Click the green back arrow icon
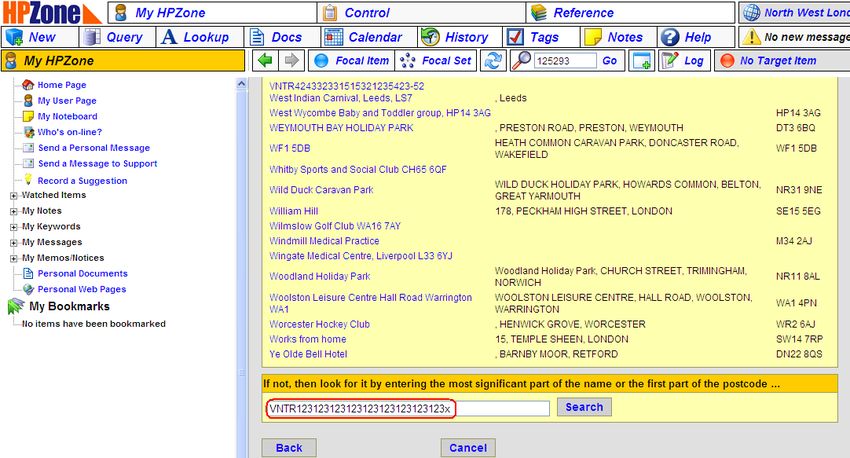Viewport: 850px width, 458px height. pyautogui.click(x=265, y=60)
